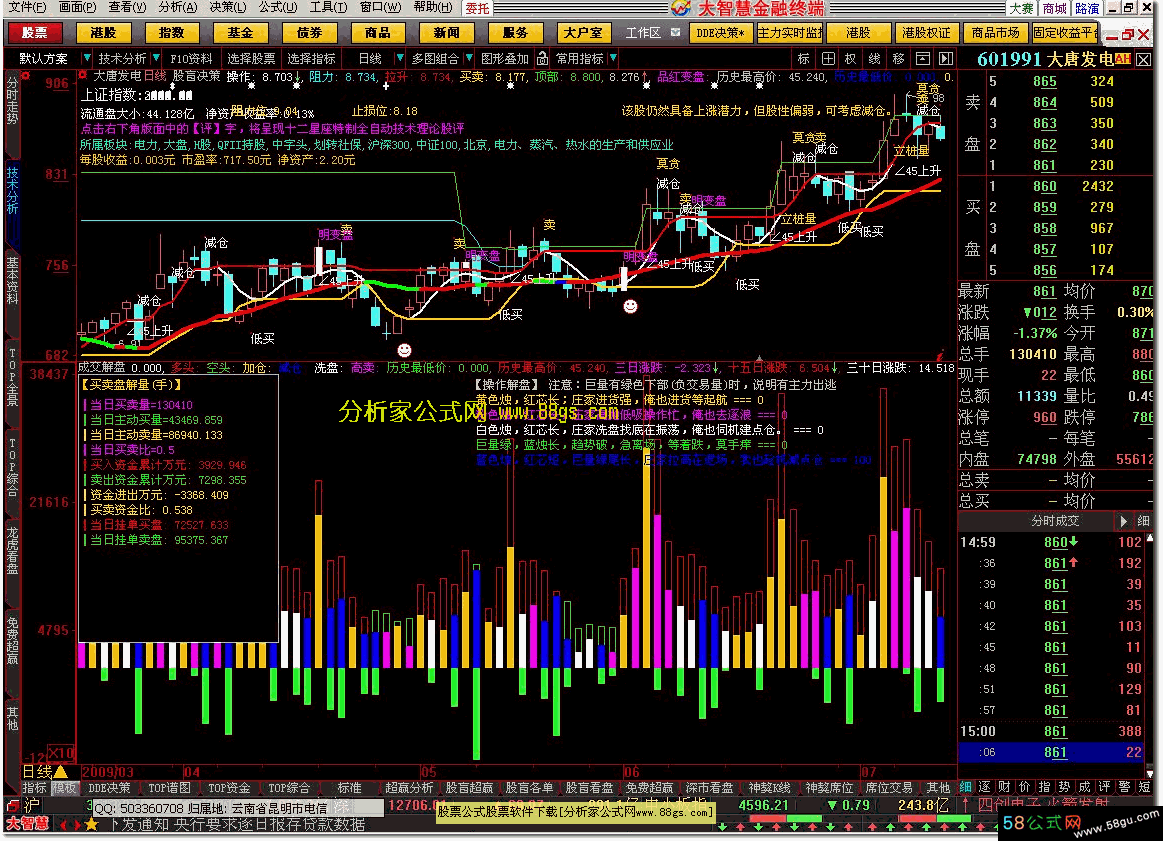Click the crosshair grid icon in toolbar
1163x841 pixels.
tap(828, 59)
